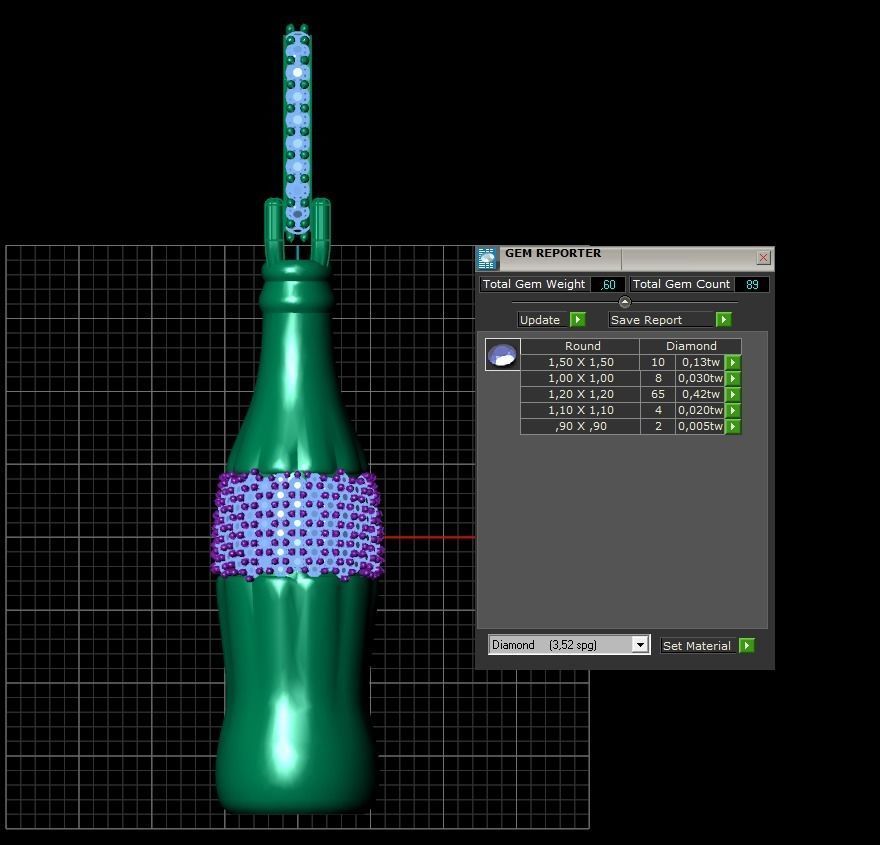Click green arrow for 1,20 X 1,20 row

(x=732, y=394)
